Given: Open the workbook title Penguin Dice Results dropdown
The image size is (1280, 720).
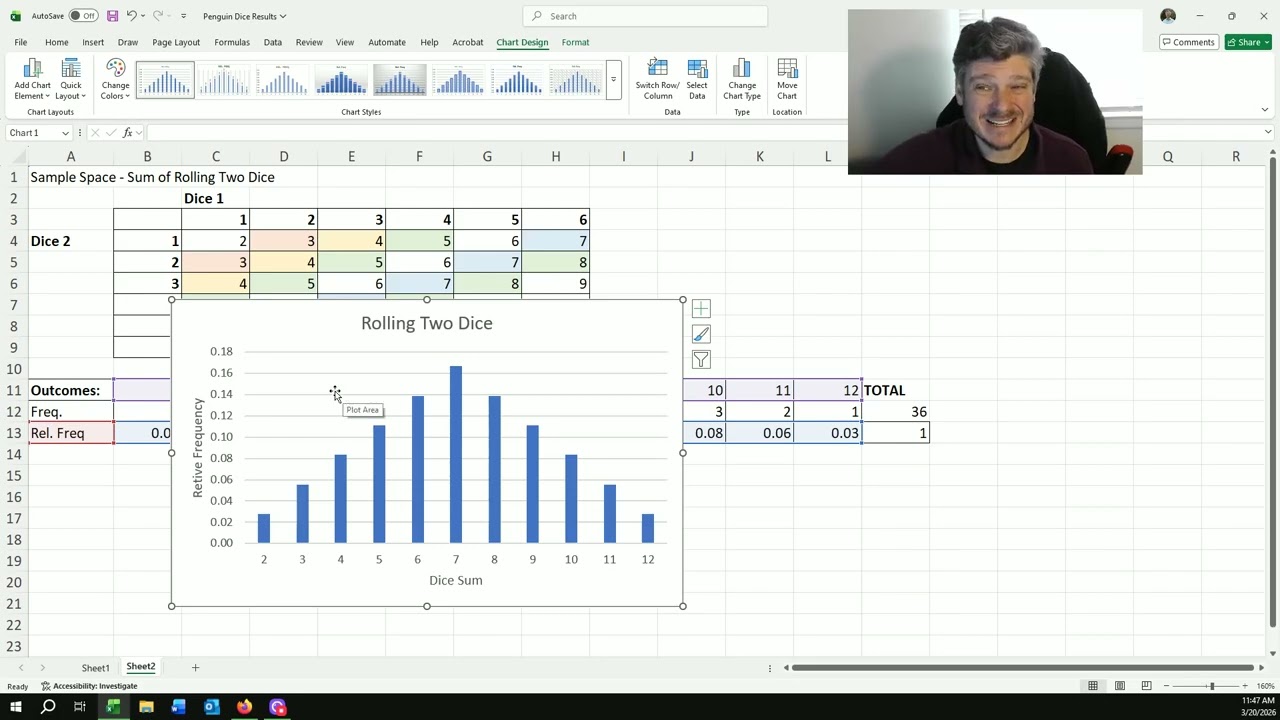Looking at the screenshot, I should [x=244, y=16].
